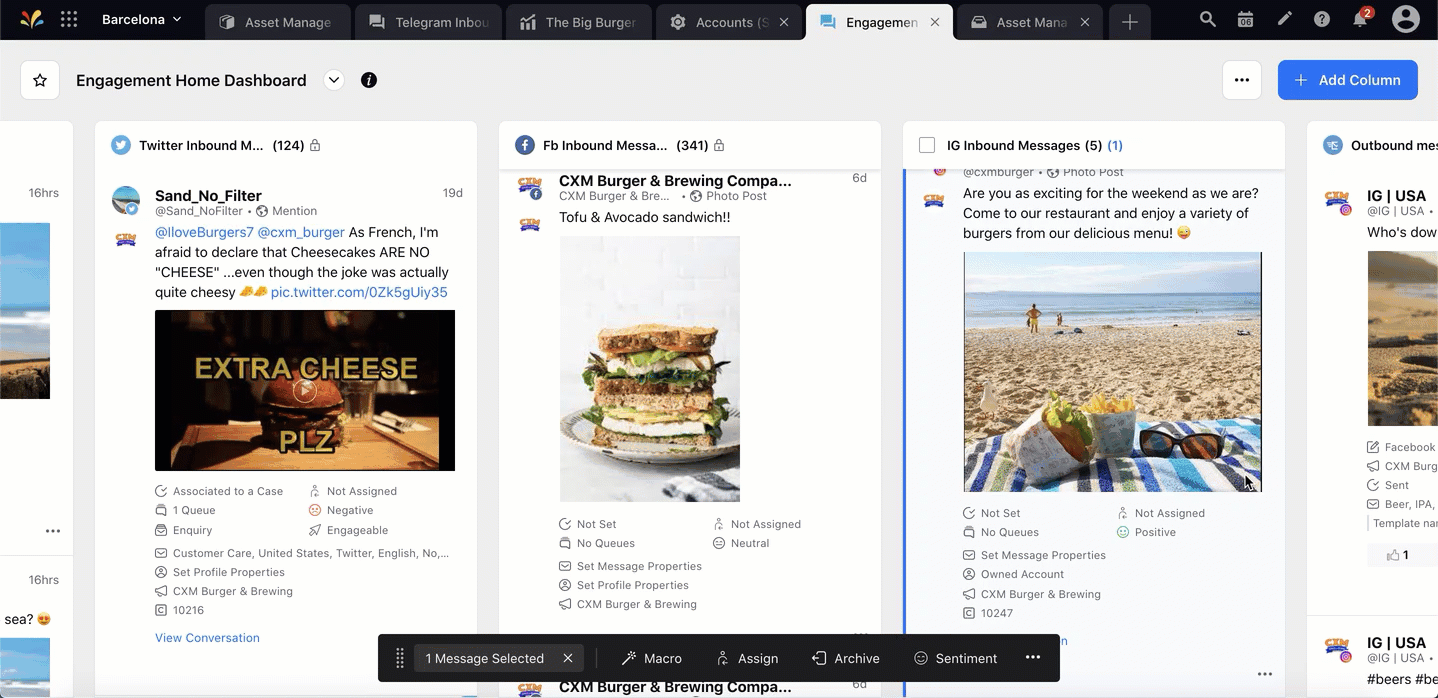Open the pic.twitter.com/0Zk5gUiy35 link
1438x698 pixels.
pyautogui.click(x=359, y=292)
